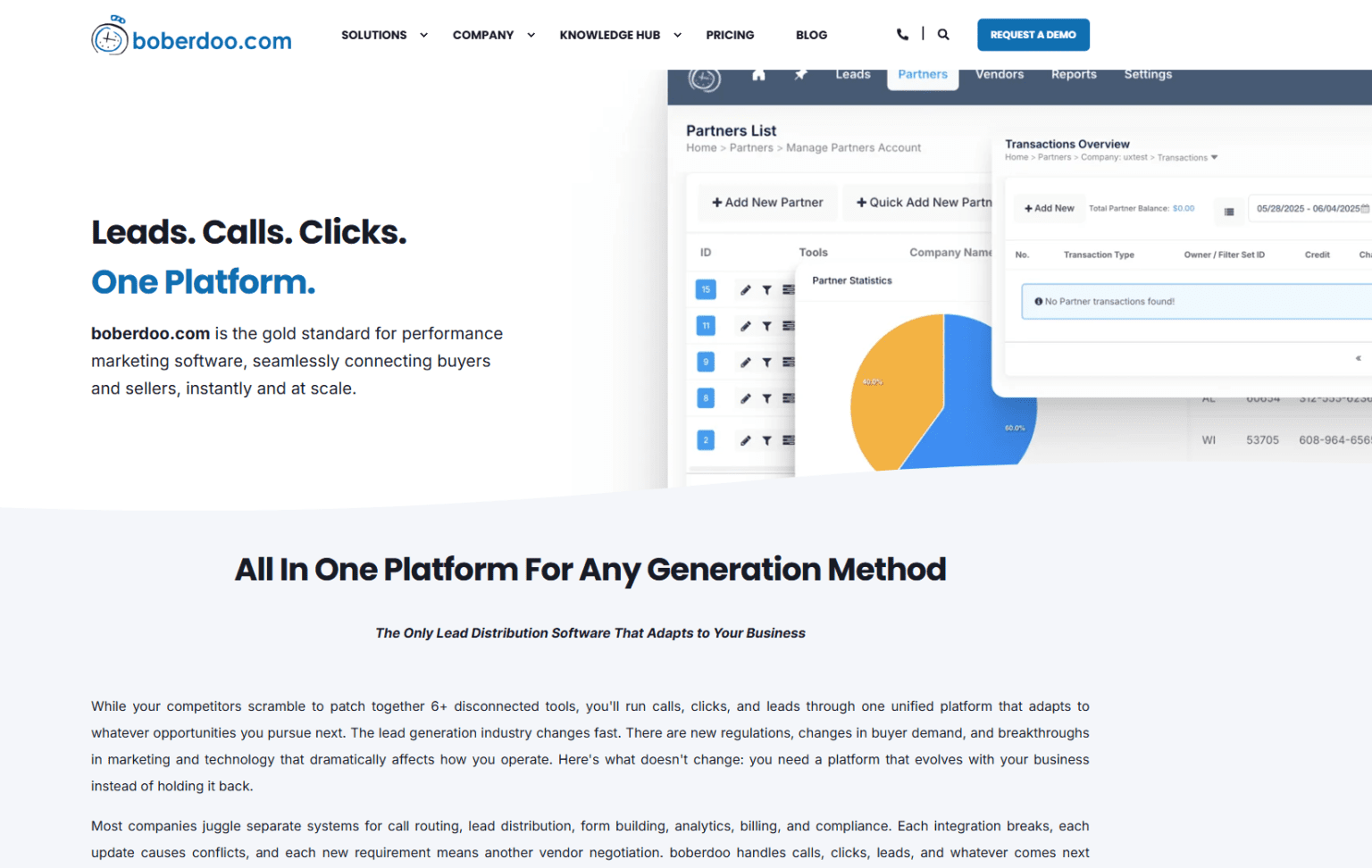Click the filter funnel for partner ID 11

766,326
